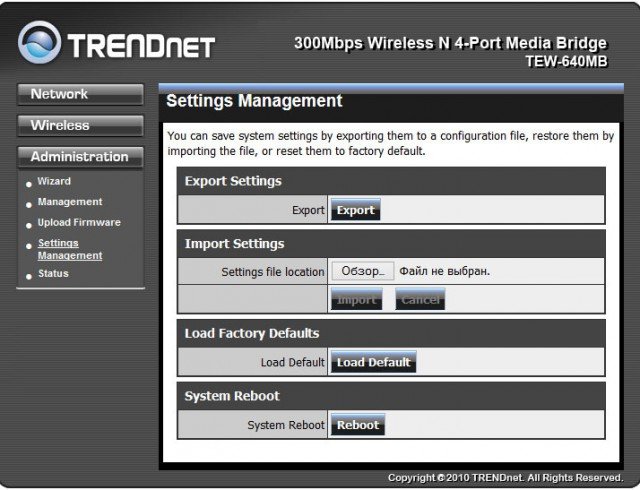Click the Load Factory Defaults section header
Viewport: 640px width, 490px height.
(x=252, y=333)
